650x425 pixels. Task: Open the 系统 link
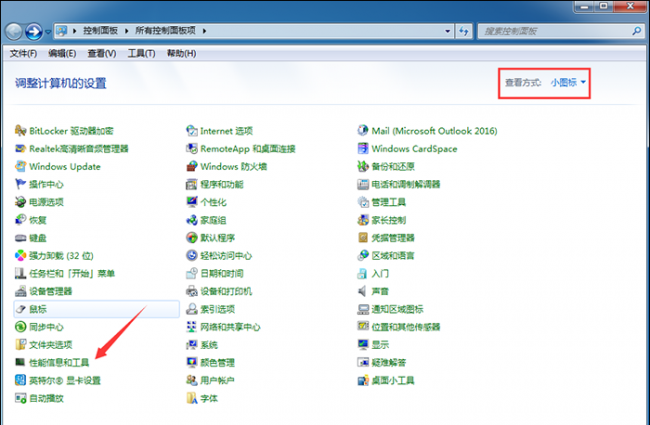pos(209,345)
